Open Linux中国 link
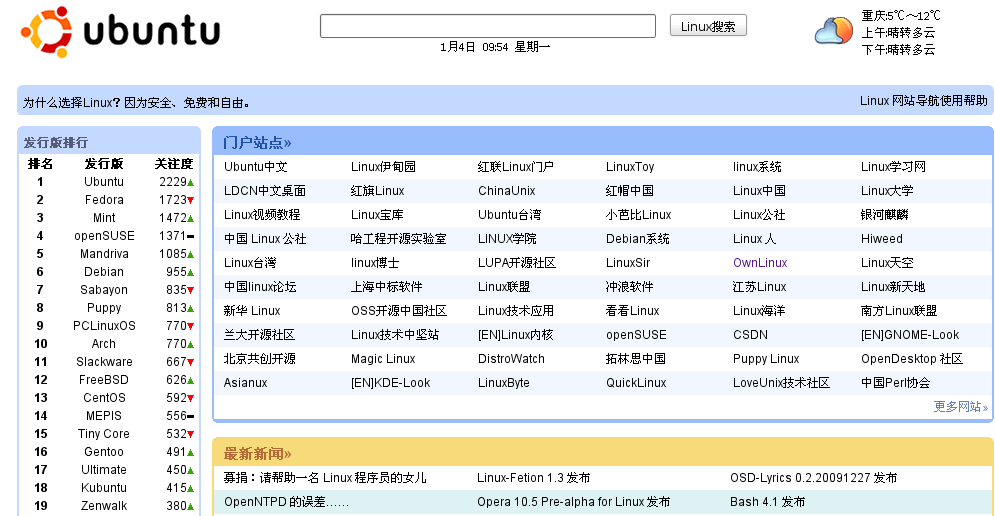 (x=759, y=191)
